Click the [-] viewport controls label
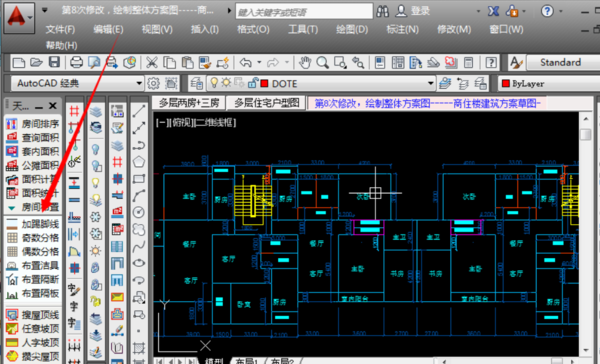The width and height of the screenshot is (600, 364). pos(163,122)
